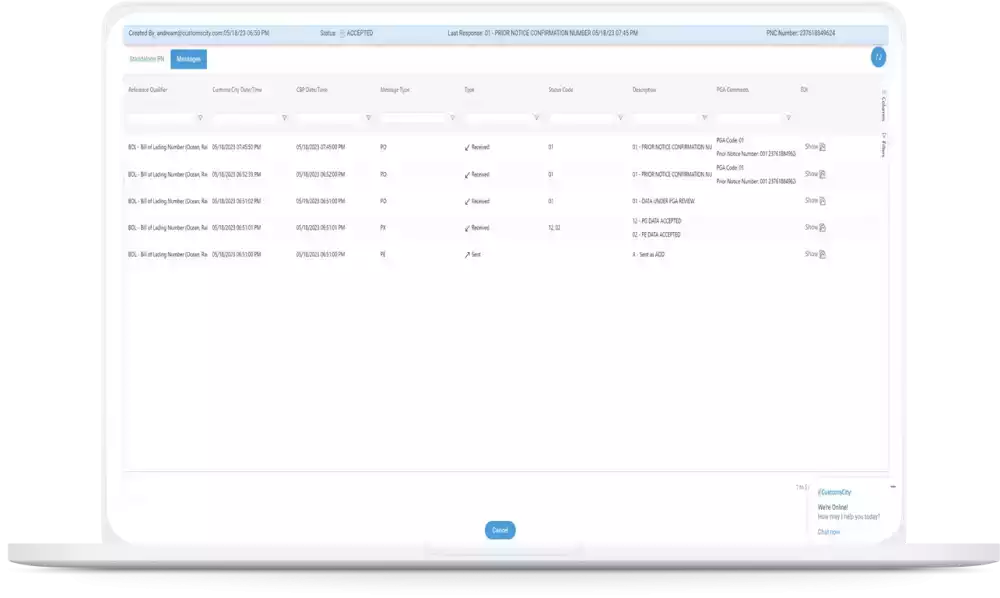Sort by Description column header
1000x598 pixels.
pyautogui.click(x=644, y=90)
